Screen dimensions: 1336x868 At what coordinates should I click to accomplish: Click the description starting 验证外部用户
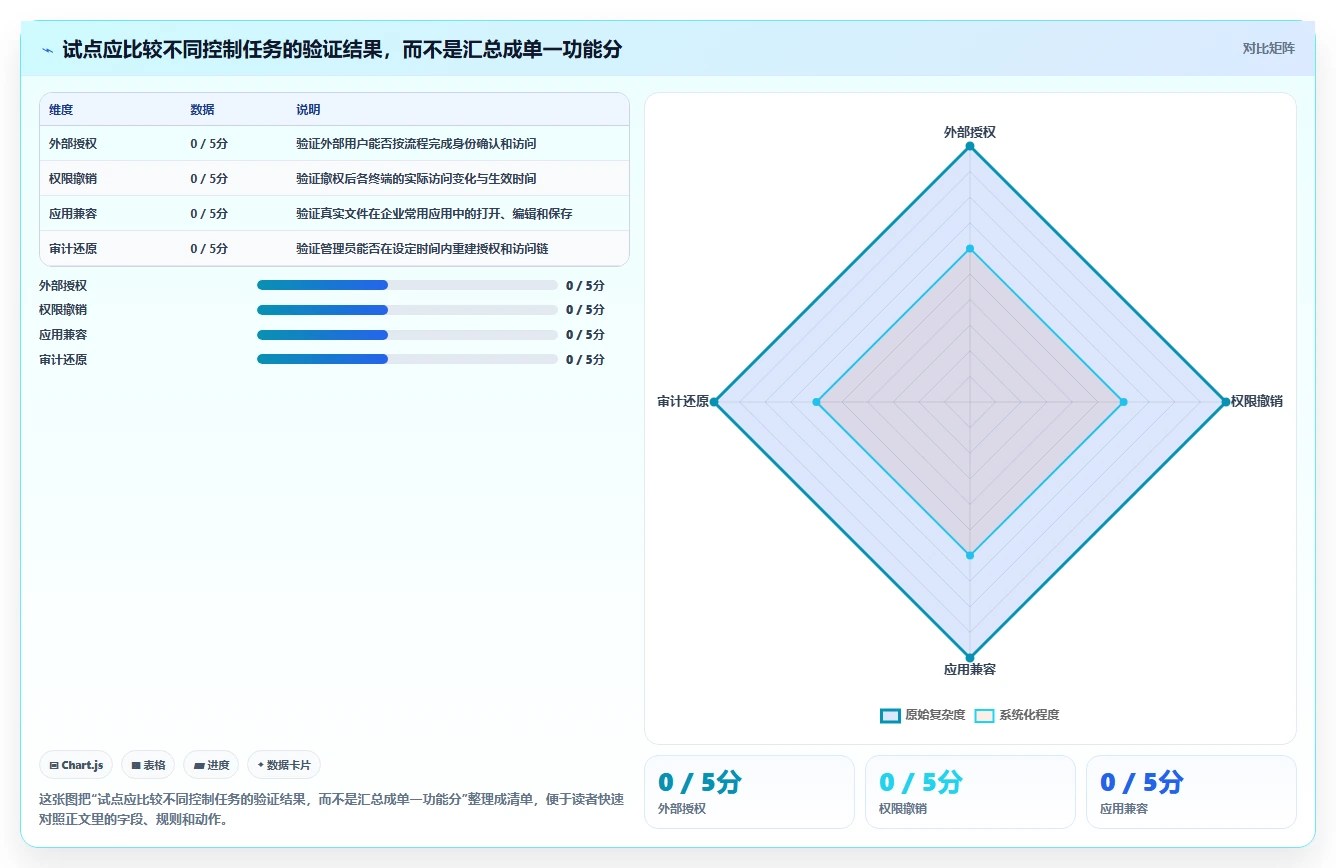coord(416,144)
